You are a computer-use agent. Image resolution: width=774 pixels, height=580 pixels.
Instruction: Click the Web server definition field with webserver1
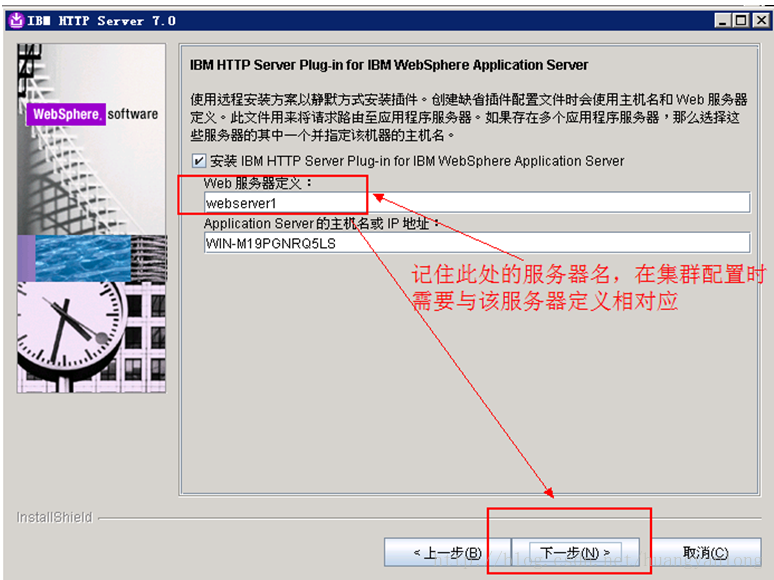[x=477, y=203]
